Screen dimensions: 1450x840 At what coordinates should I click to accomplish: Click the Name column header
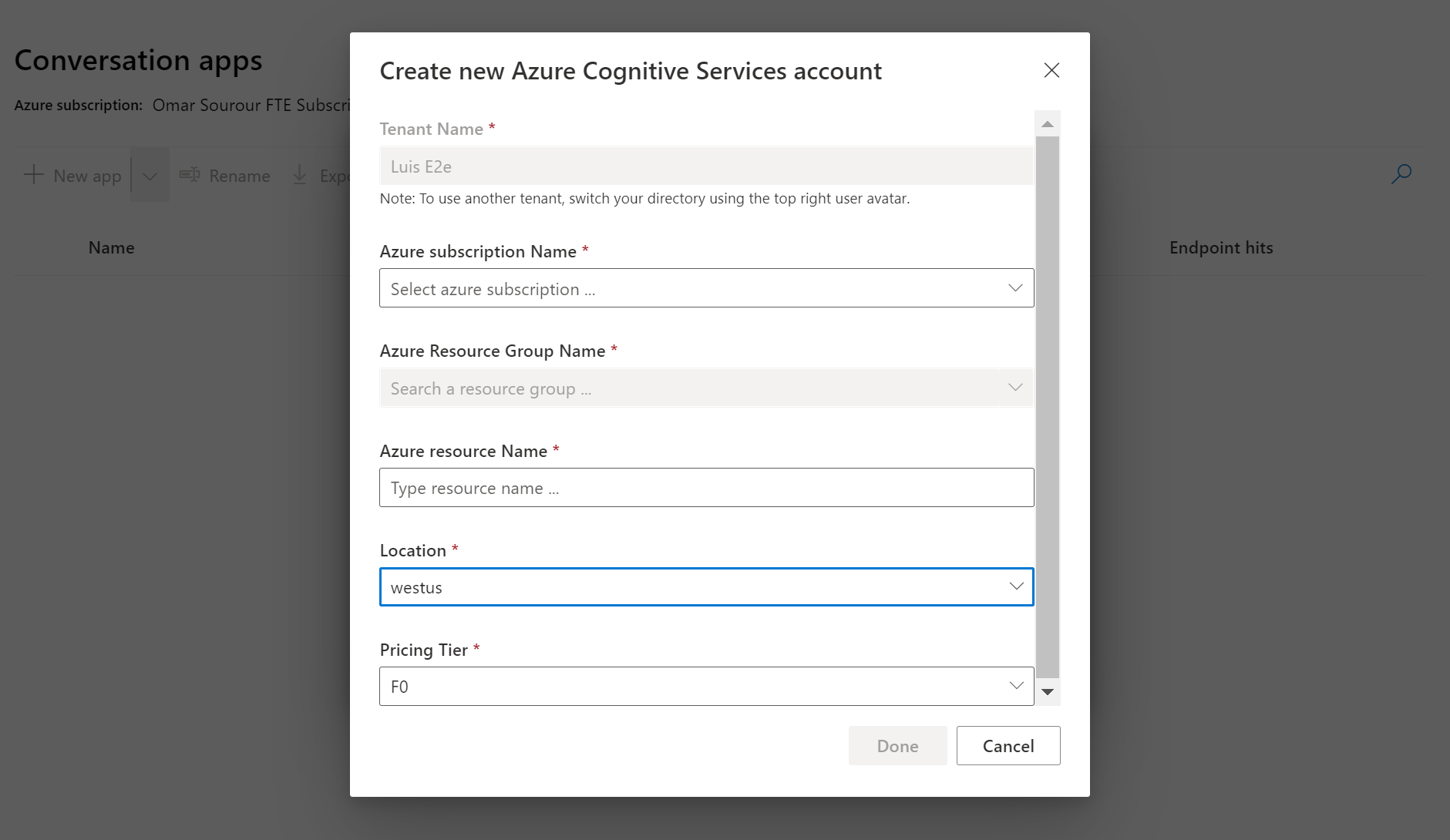[x=112, y=248]
